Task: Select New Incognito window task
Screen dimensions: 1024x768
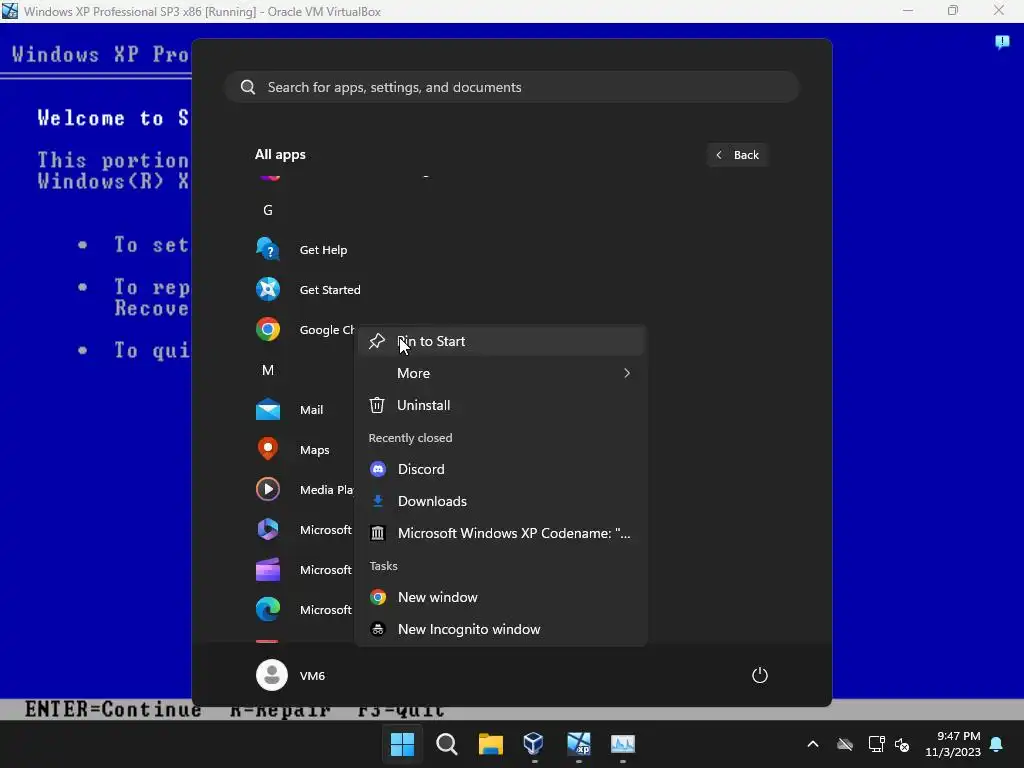Action: [x=501, y=629]
